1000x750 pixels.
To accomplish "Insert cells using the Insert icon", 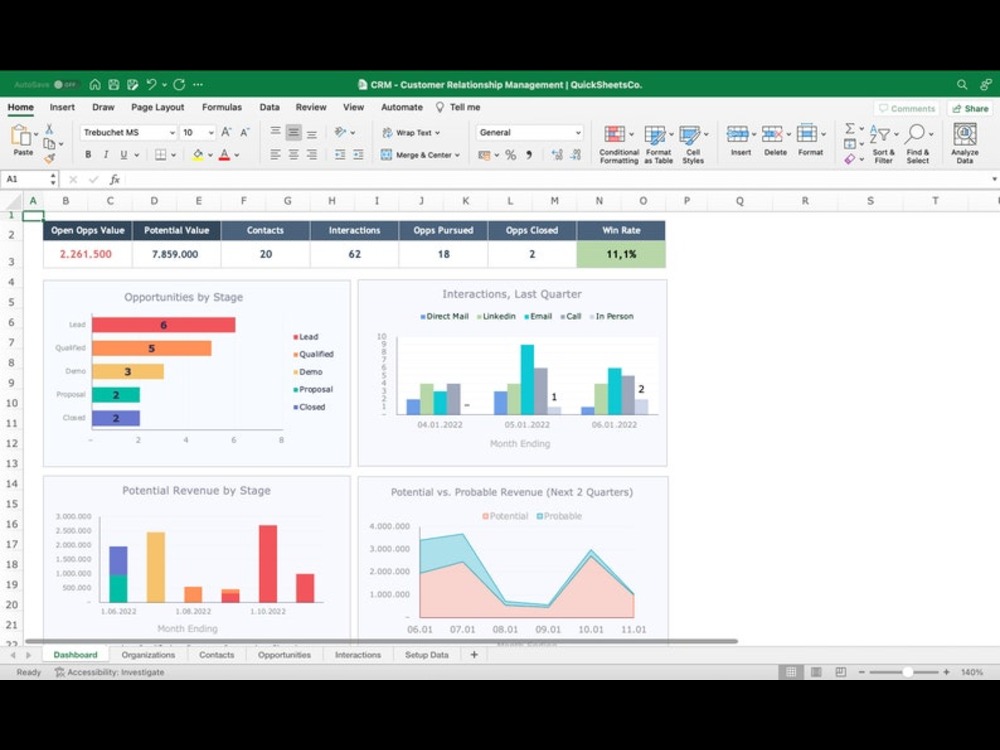I will pyautogui.click(x=737, y=134).
